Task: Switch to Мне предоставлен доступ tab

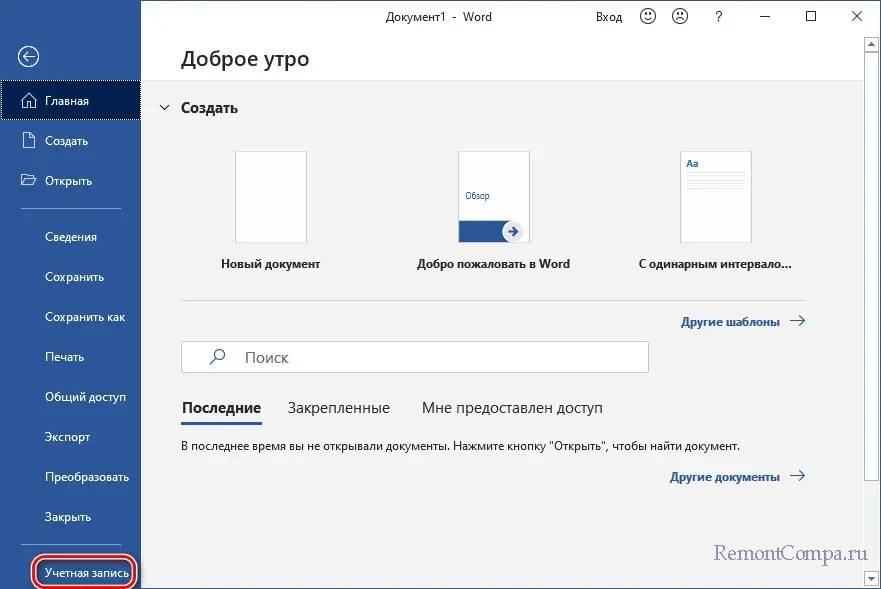Action: (x=512, y=408)
